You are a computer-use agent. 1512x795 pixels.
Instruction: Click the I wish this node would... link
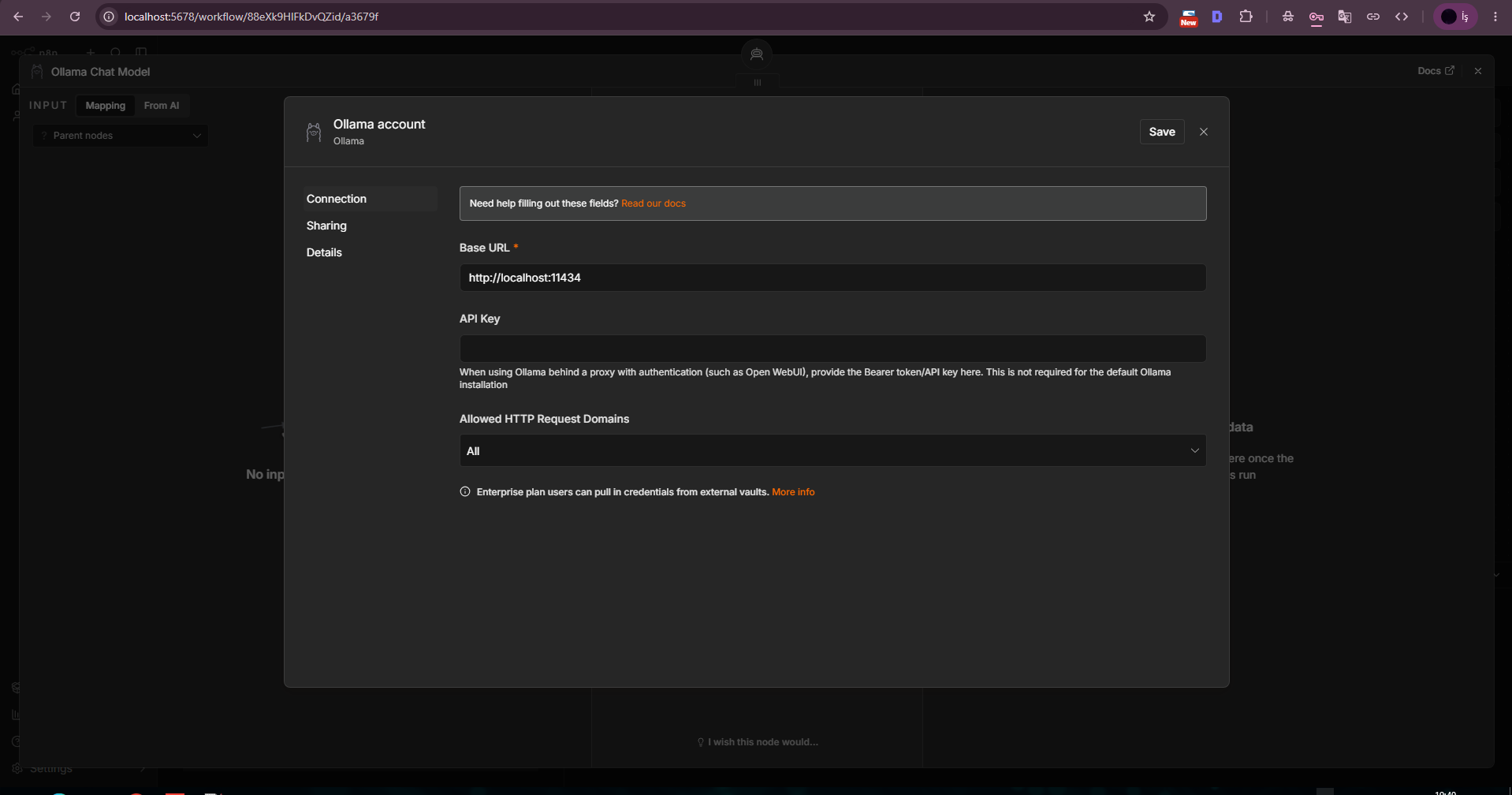(758, 742)
